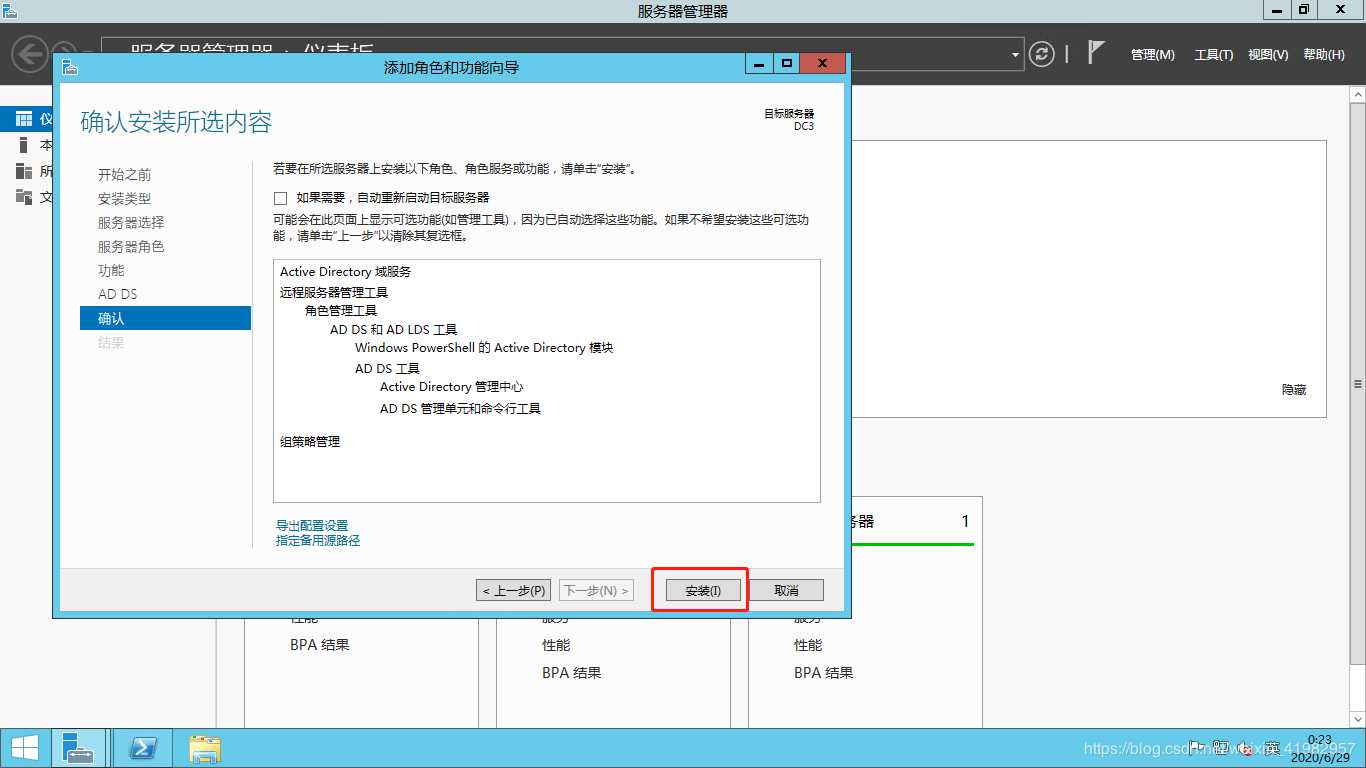Click the 安装(I) install button

pyautogui.click(x=703, y=590)
